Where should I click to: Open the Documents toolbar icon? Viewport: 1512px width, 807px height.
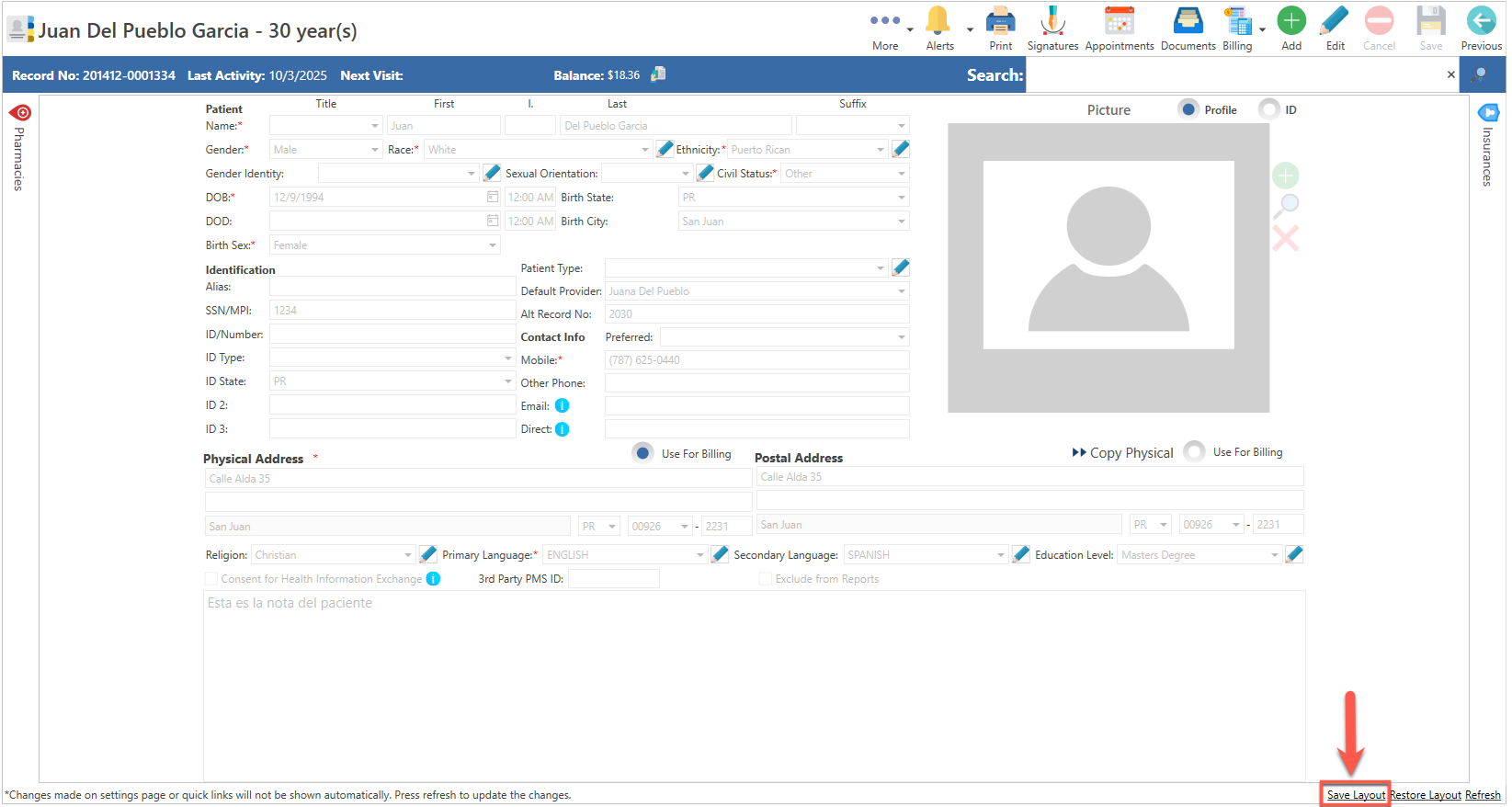click(1188, 20)
